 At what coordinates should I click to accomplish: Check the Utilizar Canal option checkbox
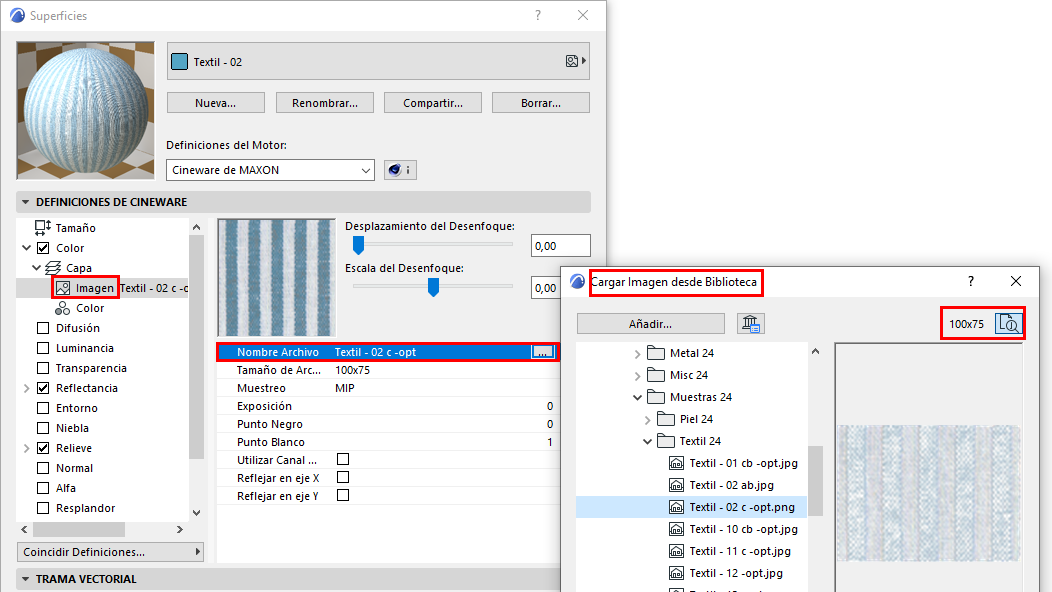click(343, 459)
